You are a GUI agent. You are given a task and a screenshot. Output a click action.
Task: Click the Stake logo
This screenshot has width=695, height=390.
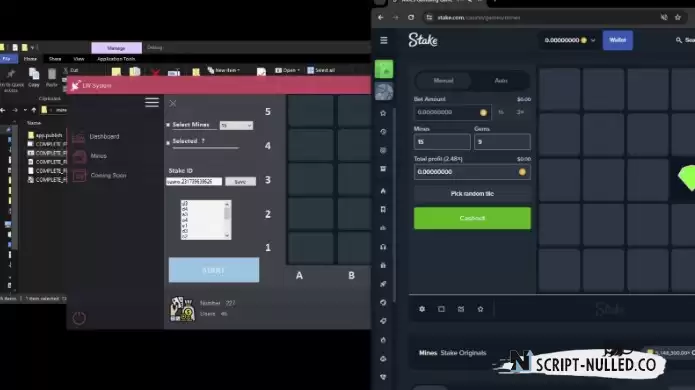click(423, 40)
